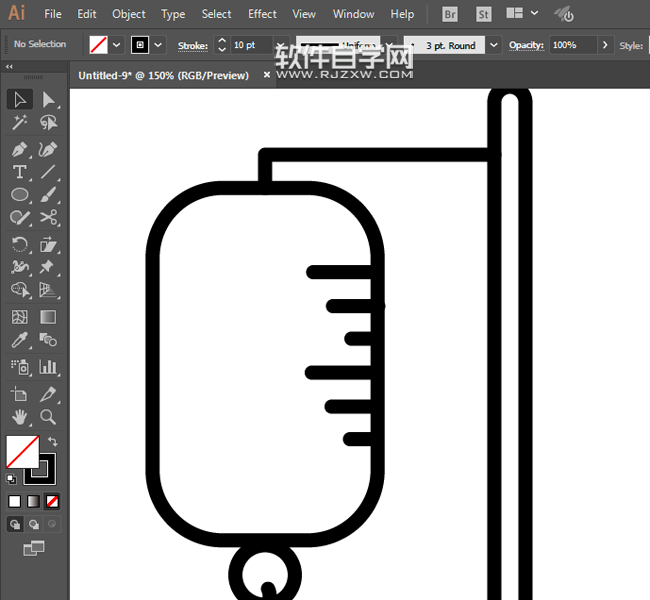Switch to the Untitled-9 document tab
Screen dimensions: 650x600
163,75
